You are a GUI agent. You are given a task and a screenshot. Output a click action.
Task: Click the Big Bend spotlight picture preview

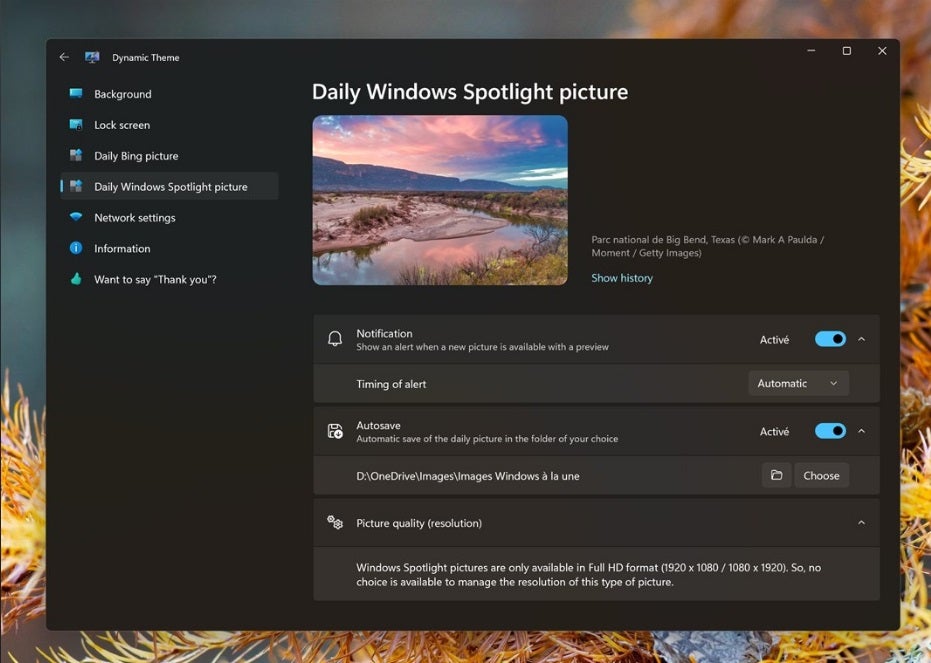coord(440,200)
